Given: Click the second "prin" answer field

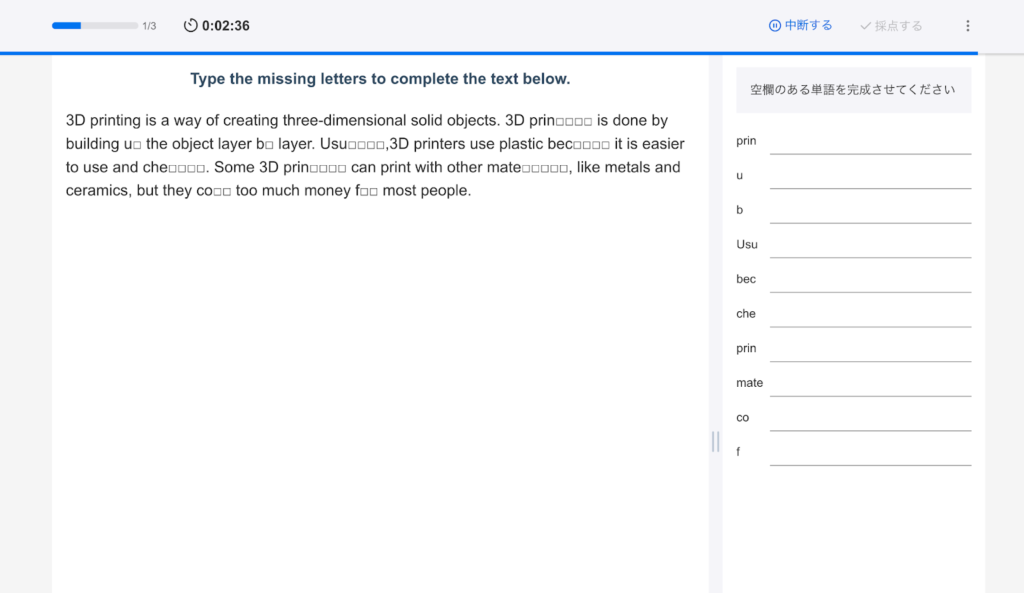Looking at the screenshot, I should (870, 349).
